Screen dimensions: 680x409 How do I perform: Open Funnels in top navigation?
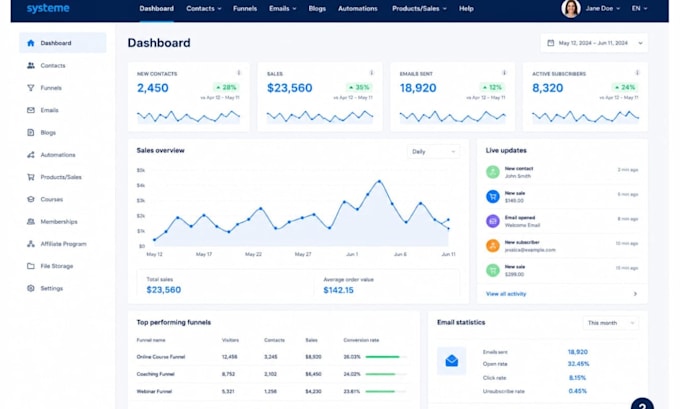click(245, 9)
